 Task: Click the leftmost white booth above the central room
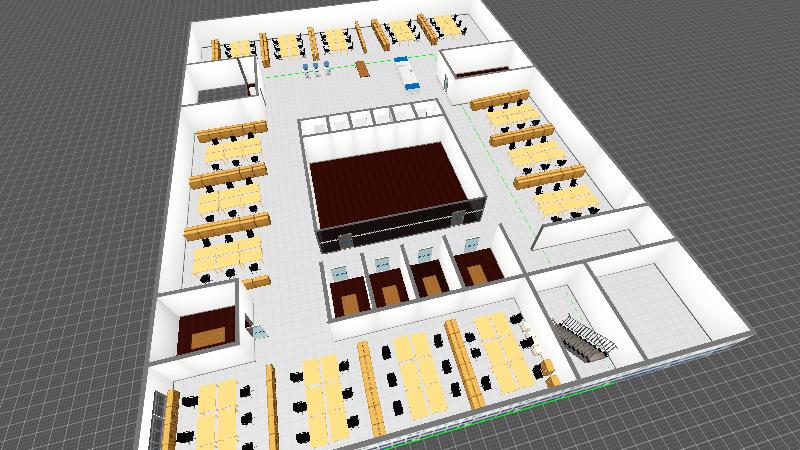coord(317,126)
